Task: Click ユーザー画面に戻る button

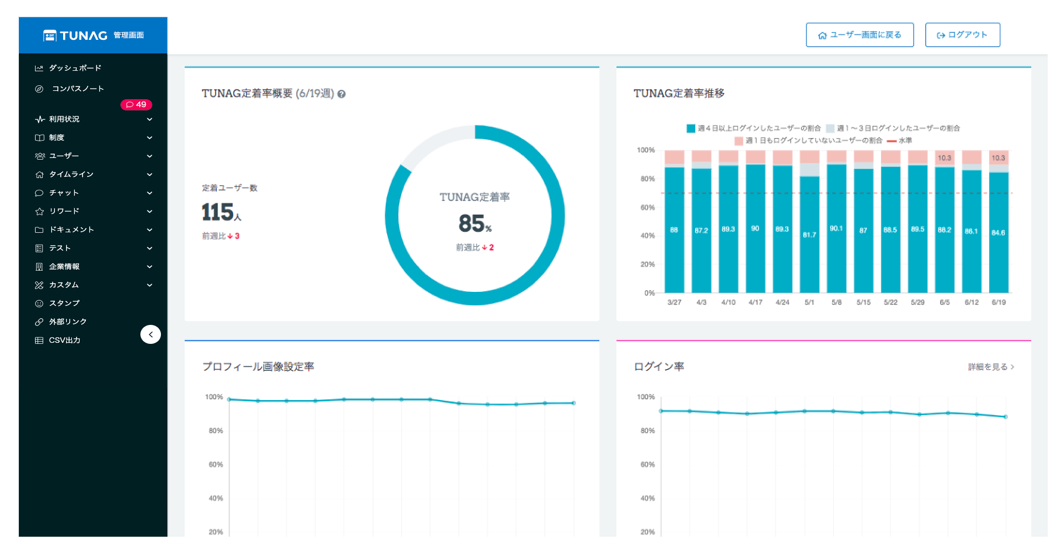Action: 860,35
